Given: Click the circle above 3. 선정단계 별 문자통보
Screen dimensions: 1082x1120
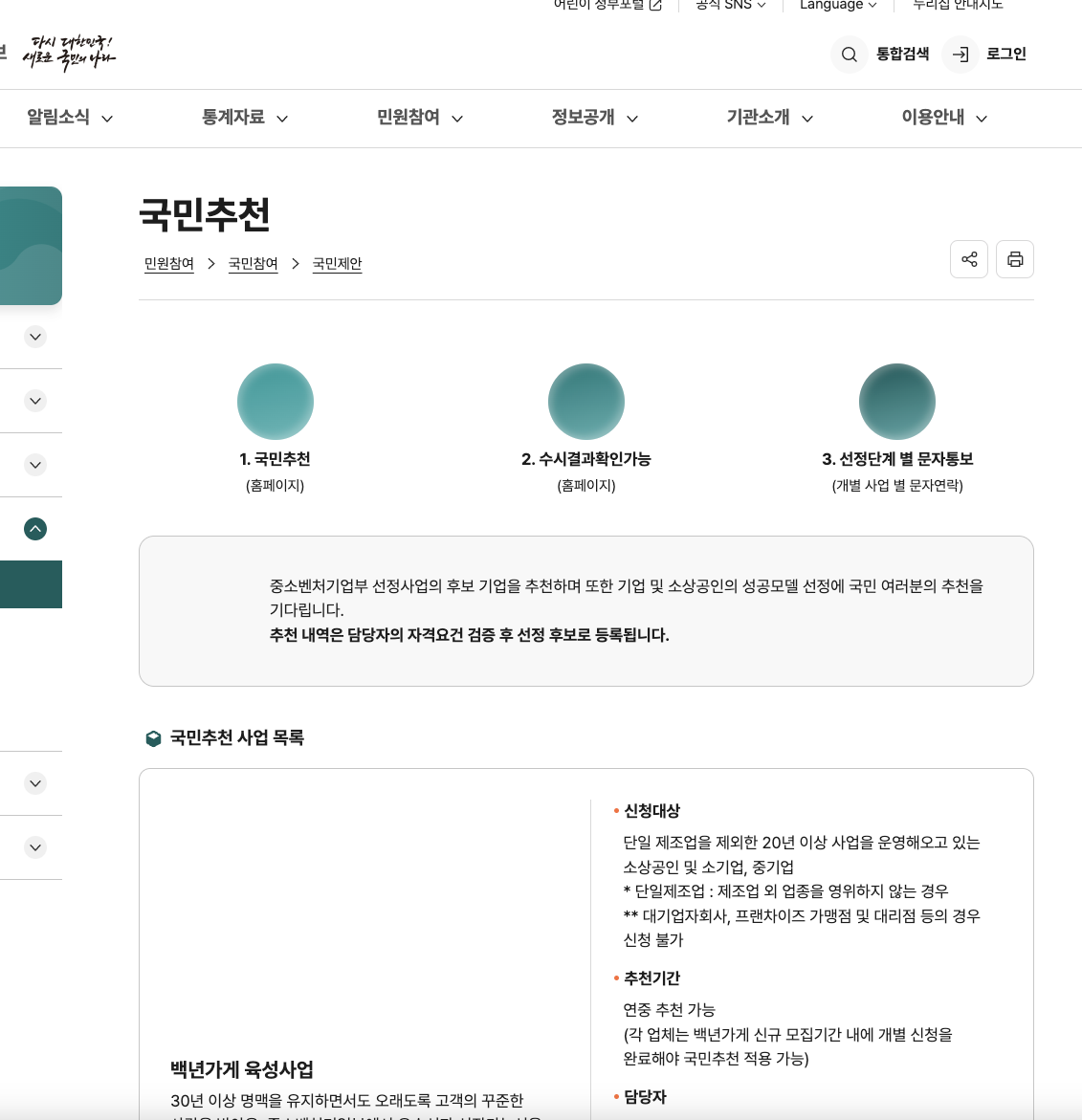Looking at the screenshot, I should (x=896, y=402).
